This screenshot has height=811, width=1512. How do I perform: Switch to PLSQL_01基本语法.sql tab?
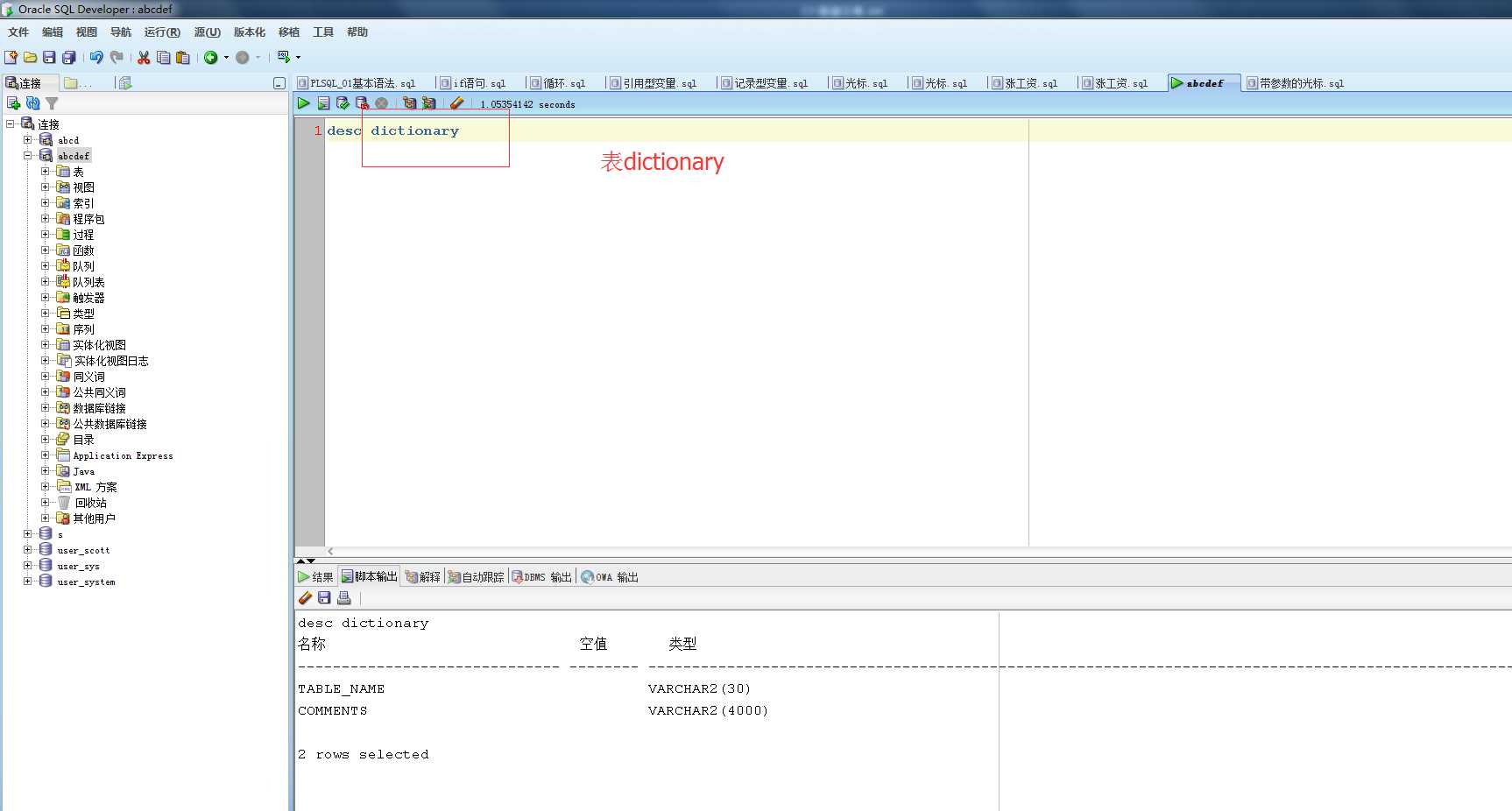(357, 83)
